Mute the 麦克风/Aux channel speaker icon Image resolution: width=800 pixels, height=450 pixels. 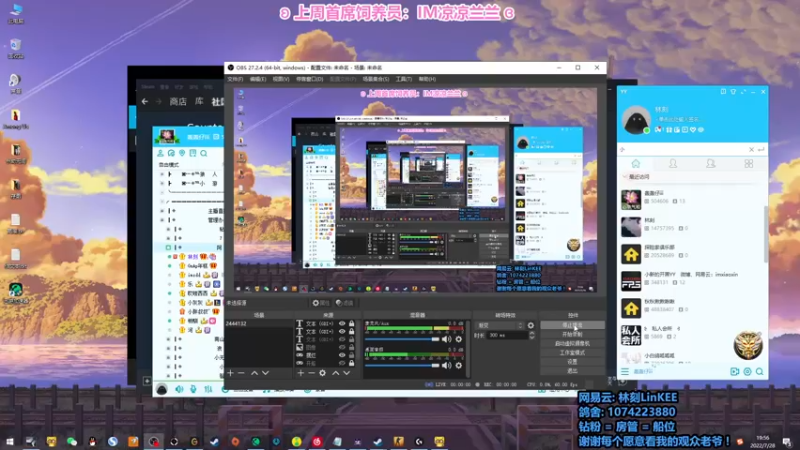coord(447,339)
